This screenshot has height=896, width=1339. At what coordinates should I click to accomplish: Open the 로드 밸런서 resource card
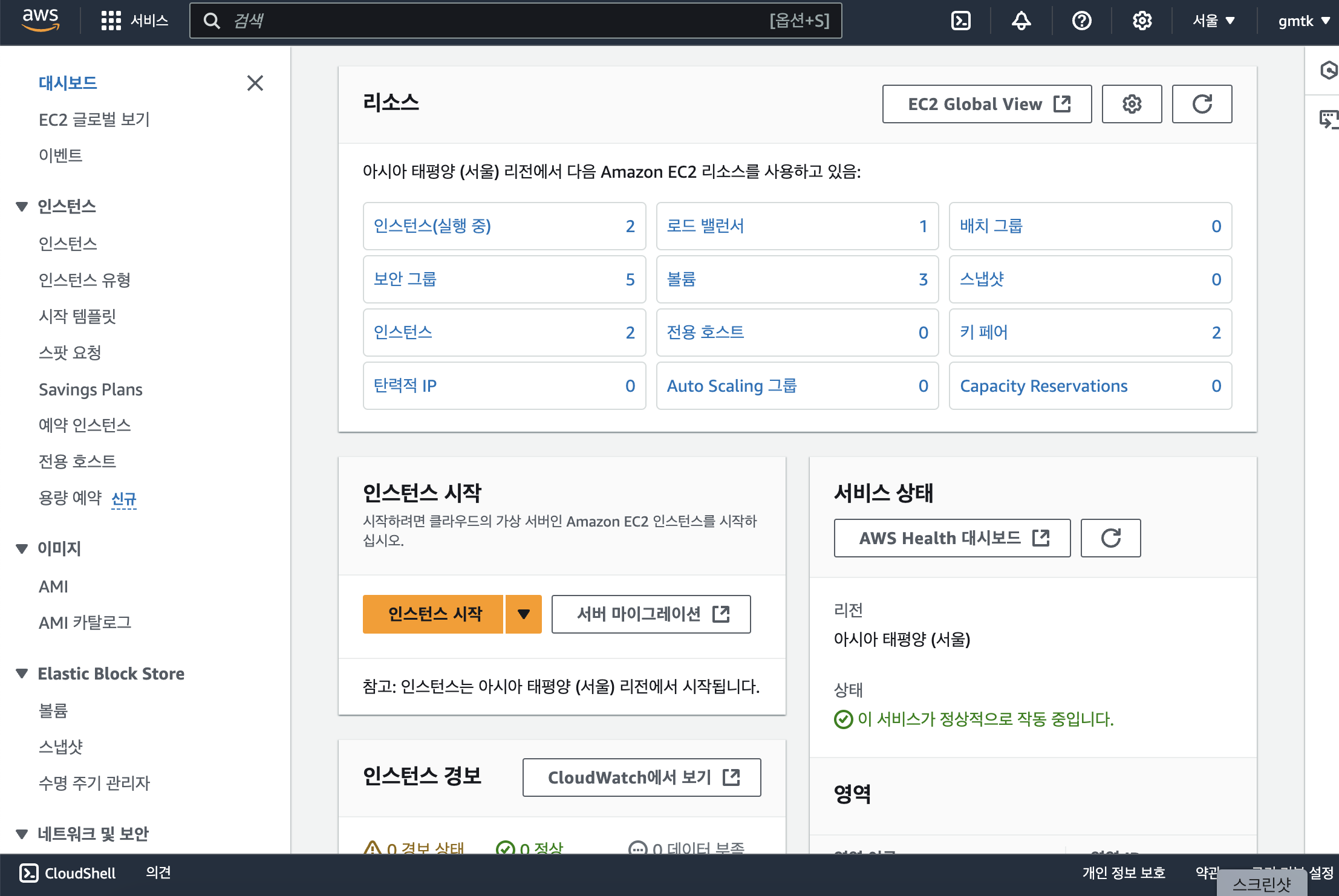[x=798, y=226]
